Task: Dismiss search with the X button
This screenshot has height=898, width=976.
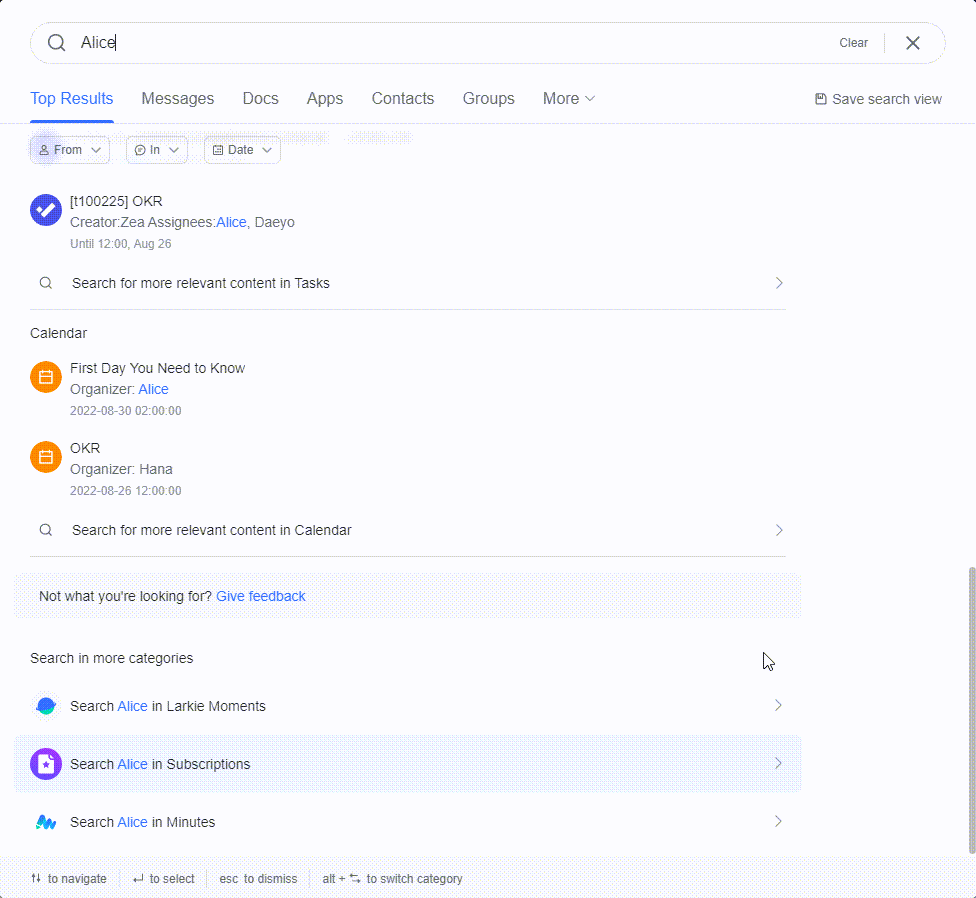Action: (x=911, y=43)
